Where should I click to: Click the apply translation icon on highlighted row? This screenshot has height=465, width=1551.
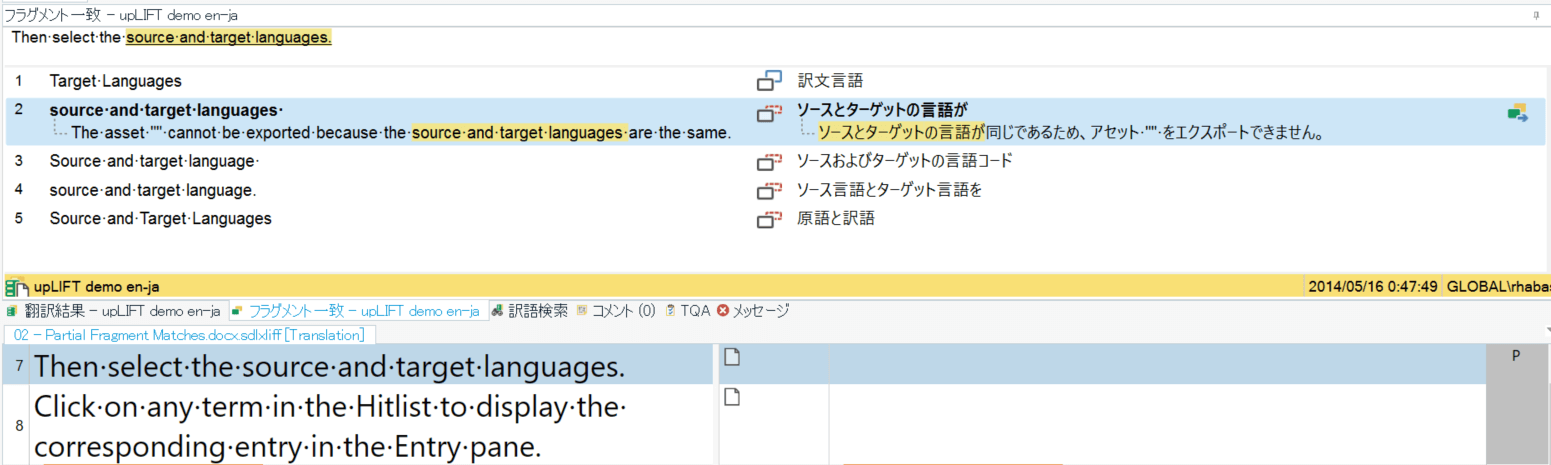(x=1518, y=113)
